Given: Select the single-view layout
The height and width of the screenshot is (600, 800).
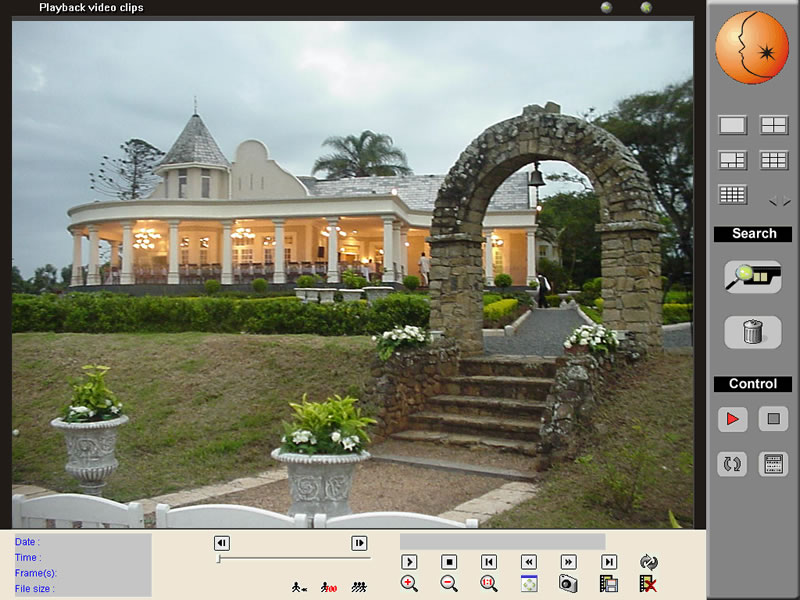Looking at the screenshot, I should tap(733, 125).
